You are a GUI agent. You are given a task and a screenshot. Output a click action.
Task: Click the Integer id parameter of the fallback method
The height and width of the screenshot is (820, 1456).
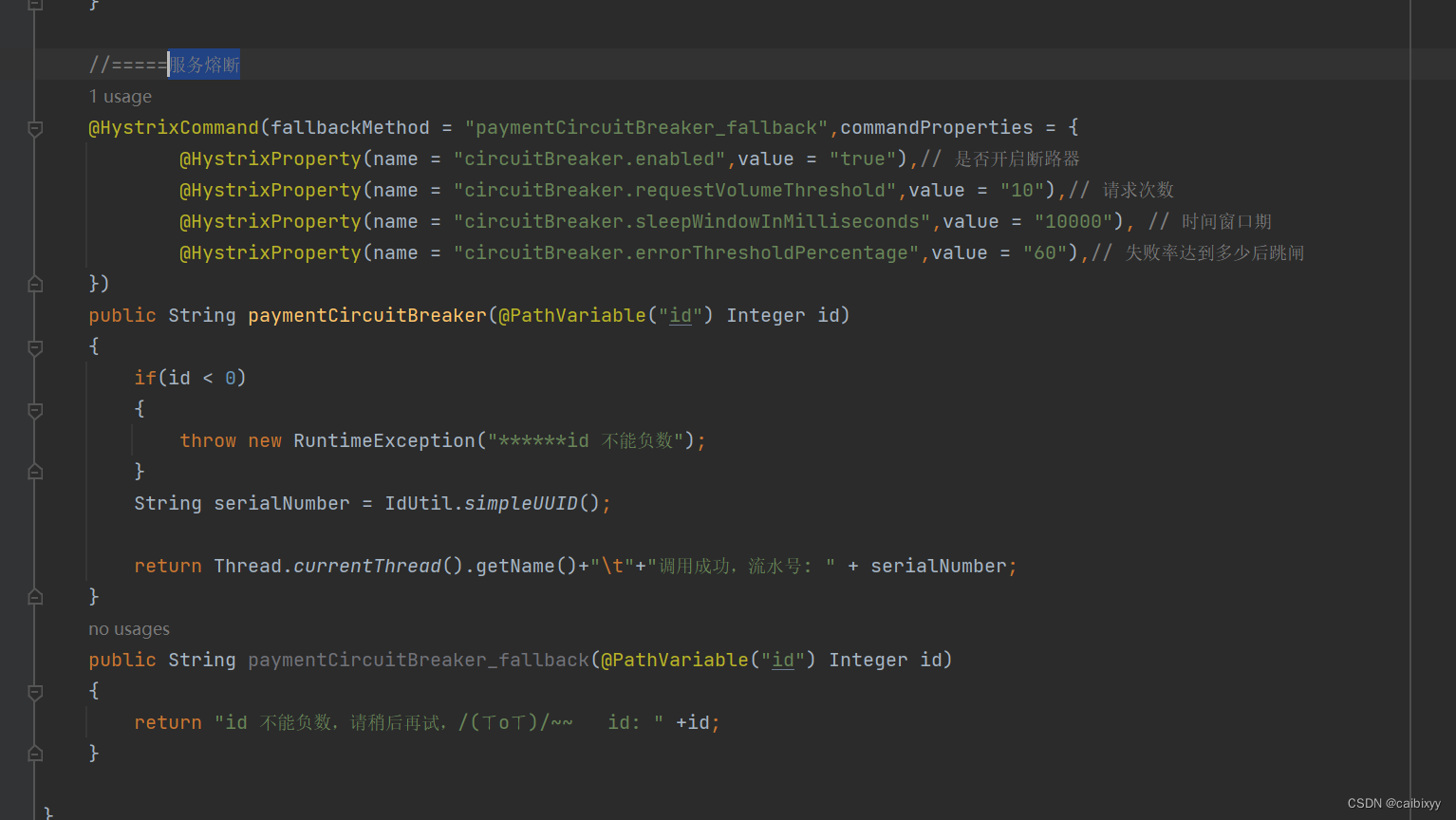(x=886, y=660)
